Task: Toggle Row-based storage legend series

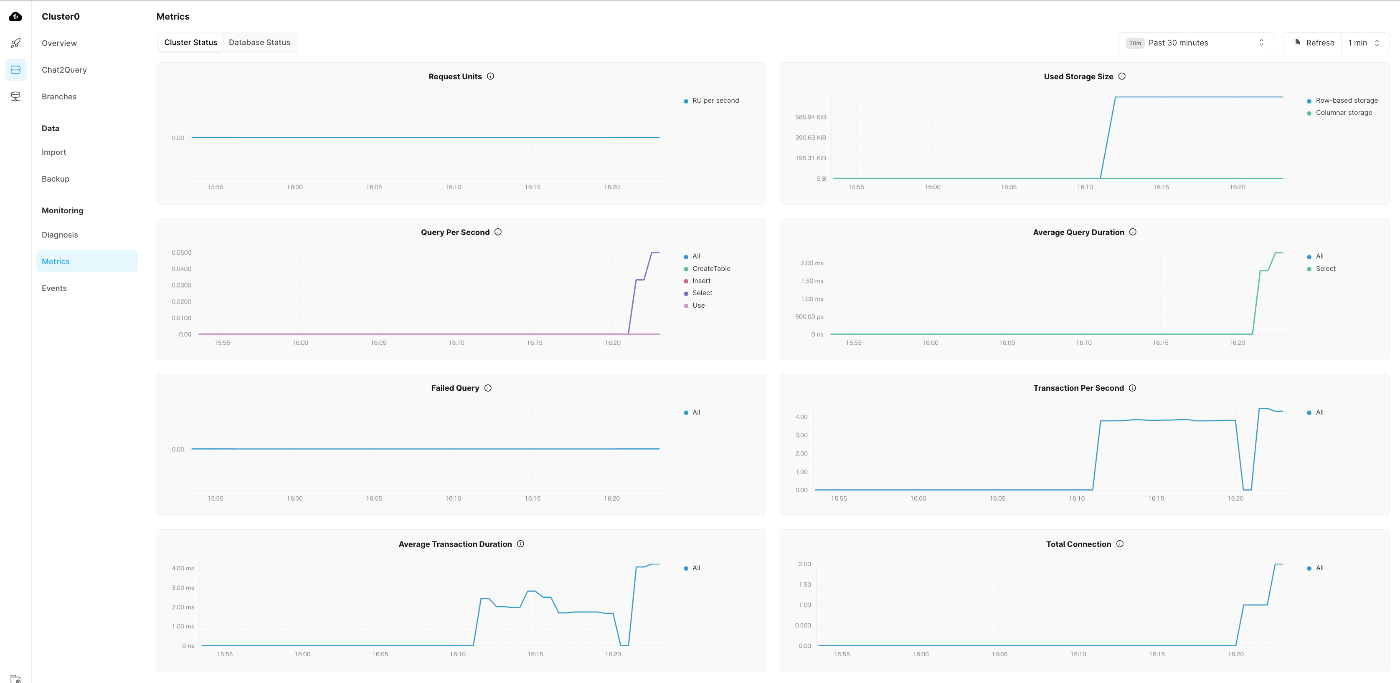Action: click(x=1342, y=101)
